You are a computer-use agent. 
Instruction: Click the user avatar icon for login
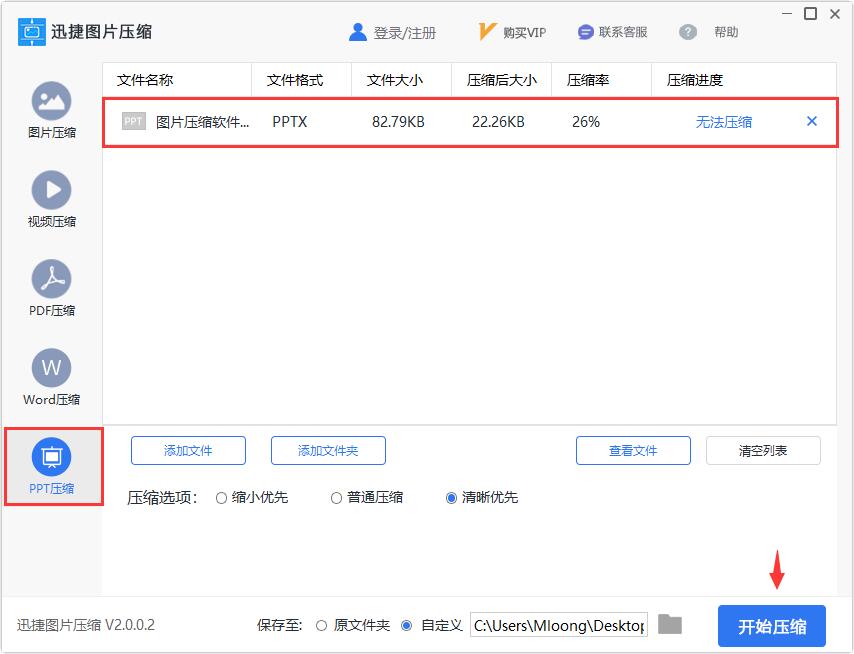tap(357, 32)
